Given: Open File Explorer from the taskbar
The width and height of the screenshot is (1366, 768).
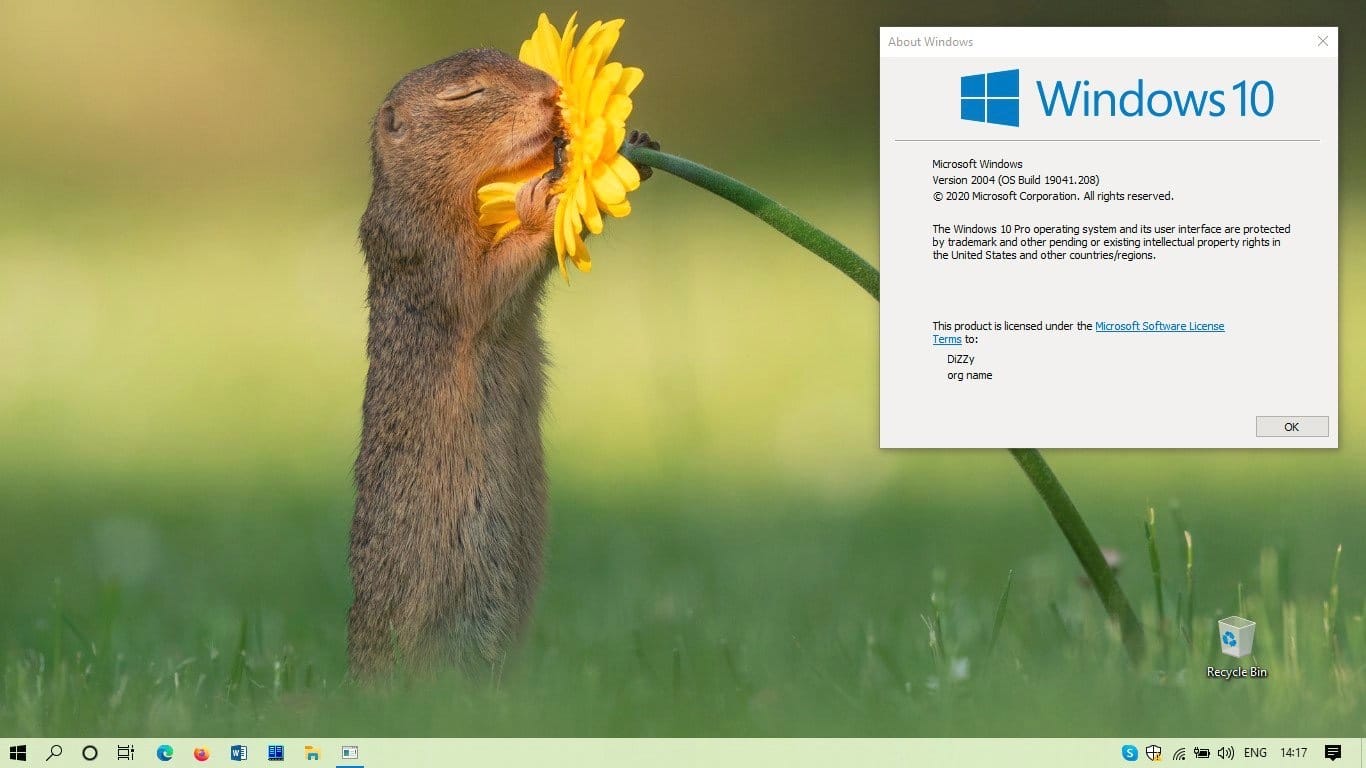Looking at the screenshot, I should click(x=312, y=753).
